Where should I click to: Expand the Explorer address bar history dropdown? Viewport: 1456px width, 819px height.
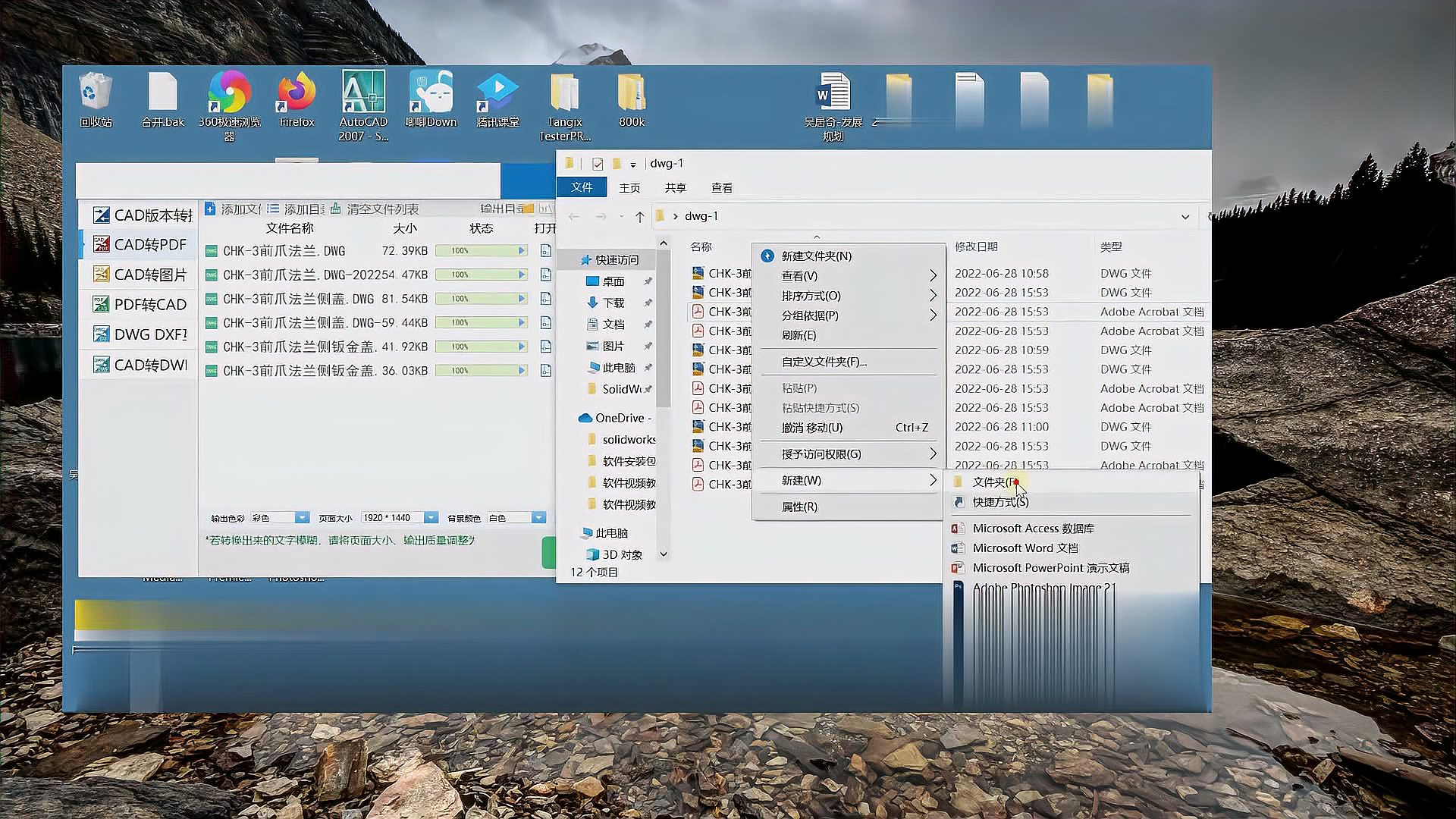click(x=1185, y=217)
